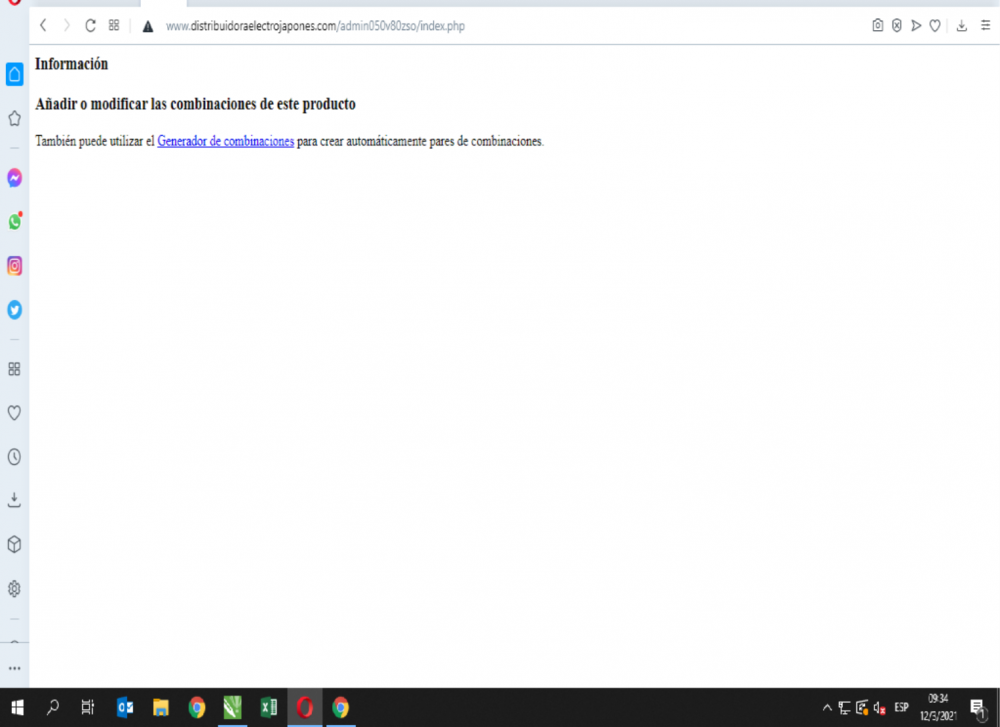Open the Easy Setup menu icon
This screenshot has width=1000, height=727.
point(985,26)
